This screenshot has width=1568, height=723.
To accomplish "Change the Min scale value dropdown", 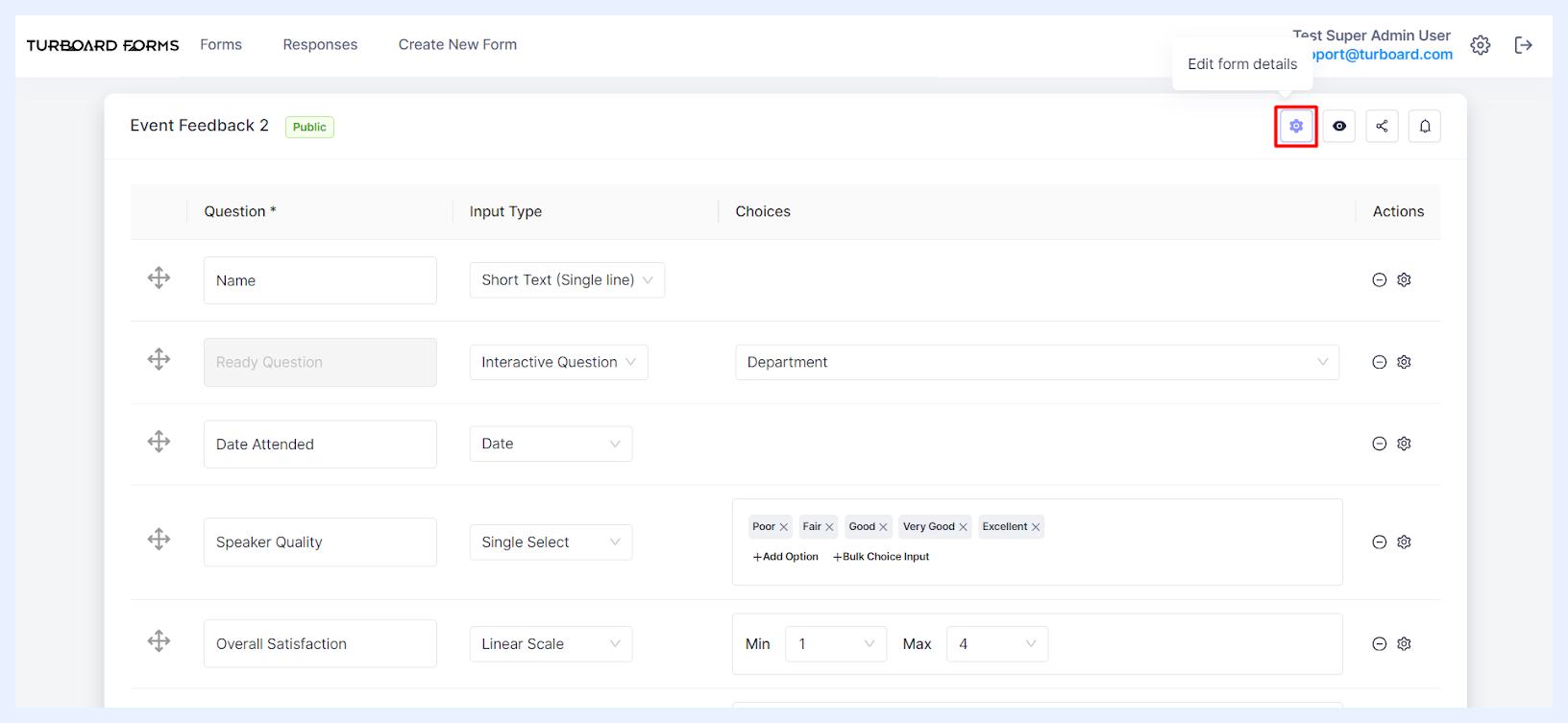I will pos(836,643).
